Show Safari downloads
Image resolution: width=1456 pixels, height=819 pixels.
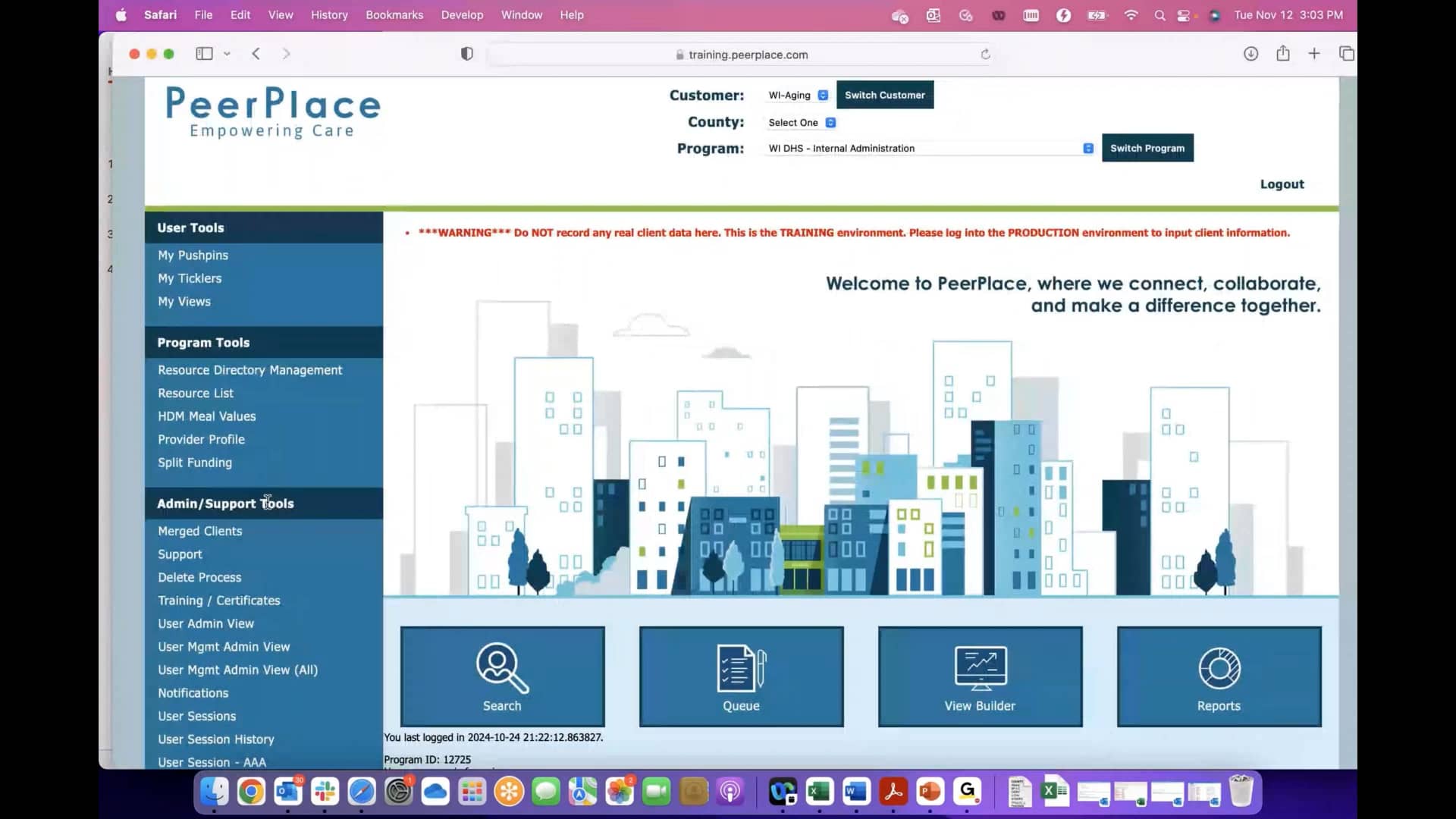coord(1250,54)
